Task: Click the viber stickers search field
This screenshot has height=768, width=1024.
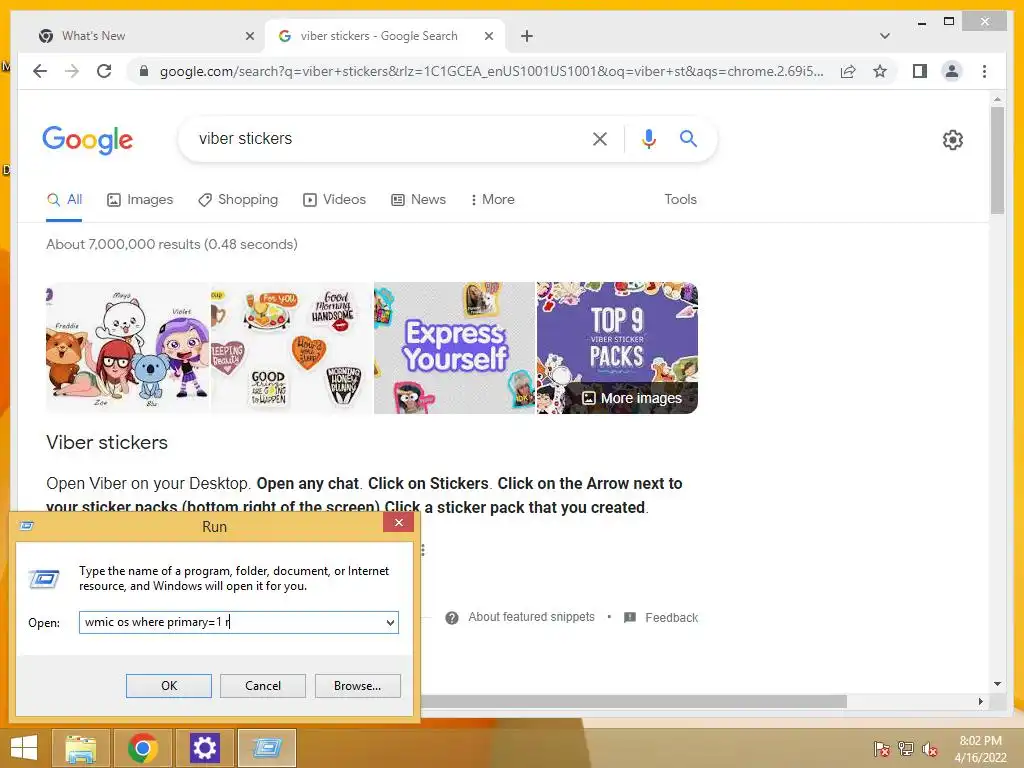Action: pyautogui.click(x=385, y=138)
